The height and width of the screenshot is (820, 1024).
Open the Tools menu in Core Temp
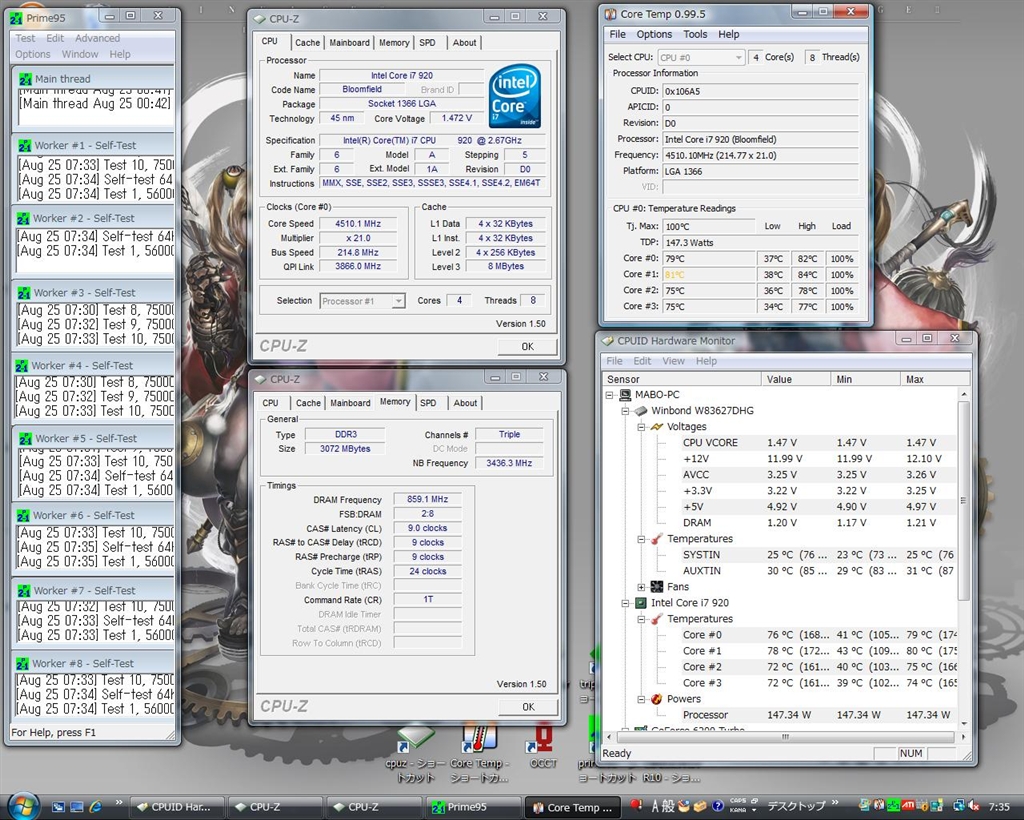tap(695, 34)
